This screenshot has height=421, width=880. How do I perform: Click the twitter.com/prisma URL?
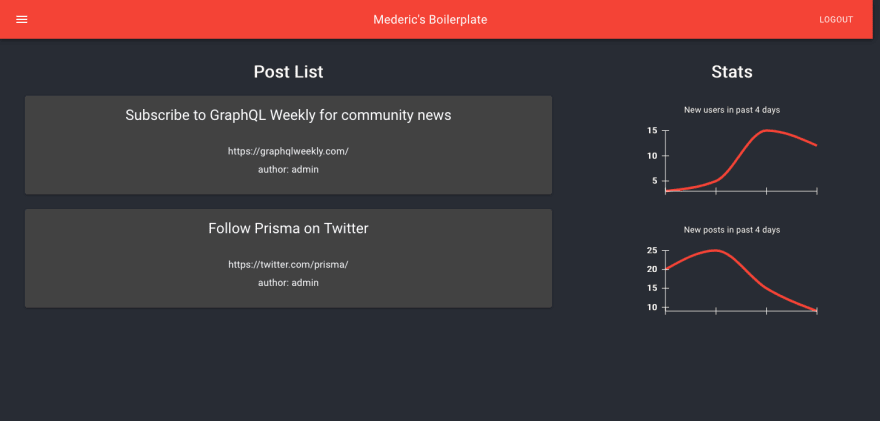288,264
